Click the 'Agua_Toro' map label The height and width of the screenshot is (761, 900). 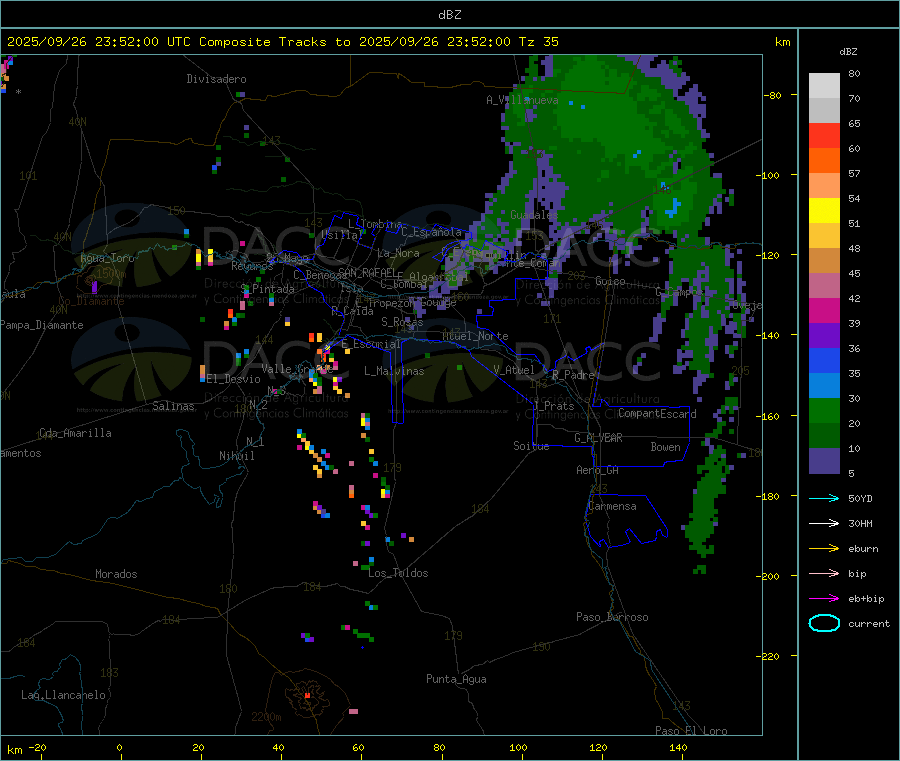coord(107,258)
